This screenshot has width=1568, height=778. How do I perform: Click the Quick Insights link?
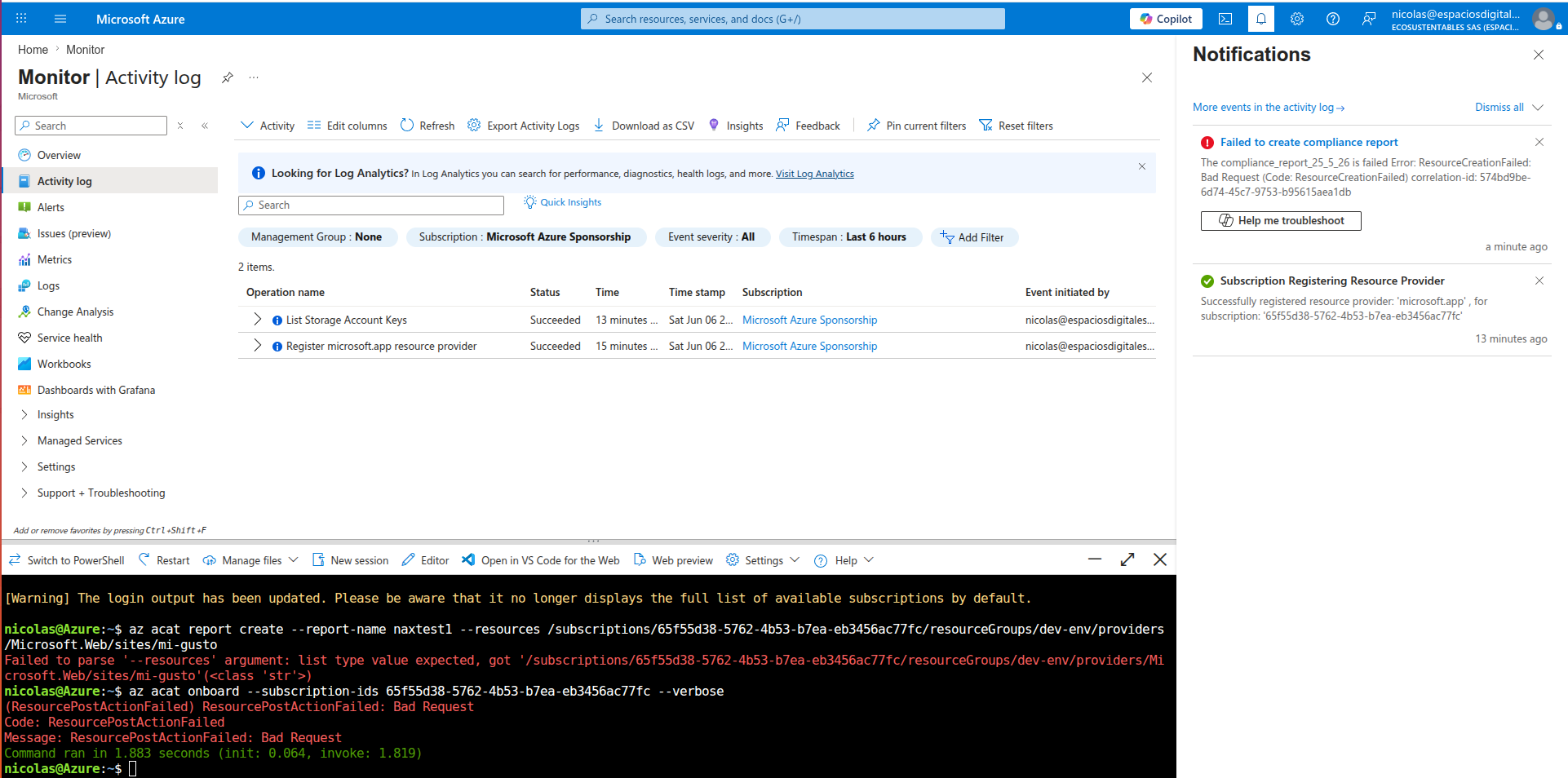coord(563,202)
